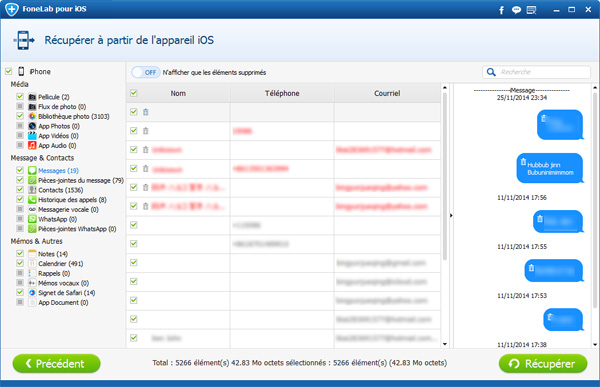Click the Signet de Safari icon
The height and width of the screenshot is (387, 600).
(x=32, y=293)
